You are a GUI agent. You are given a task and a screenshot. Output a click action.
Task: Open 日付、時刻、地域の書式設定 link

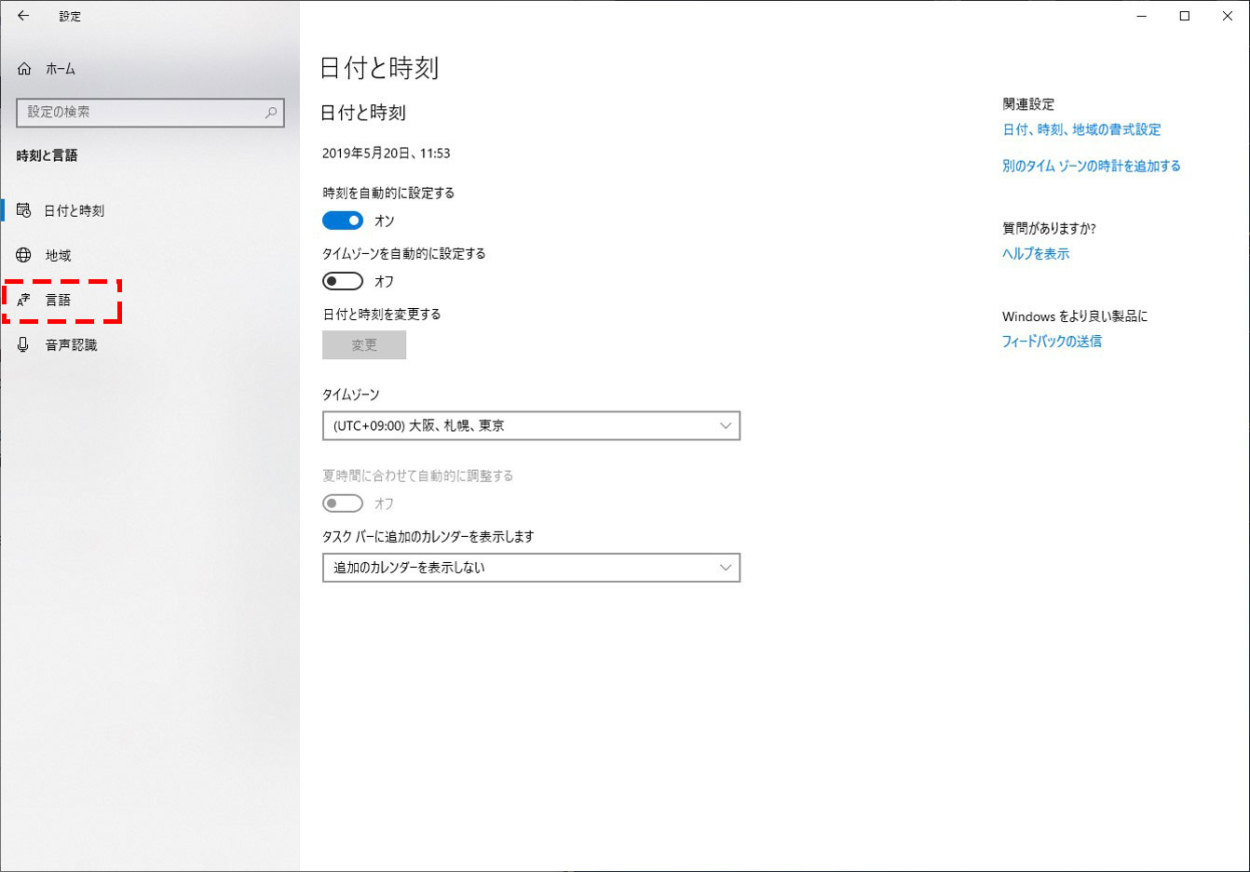(x=1081, y=130)
